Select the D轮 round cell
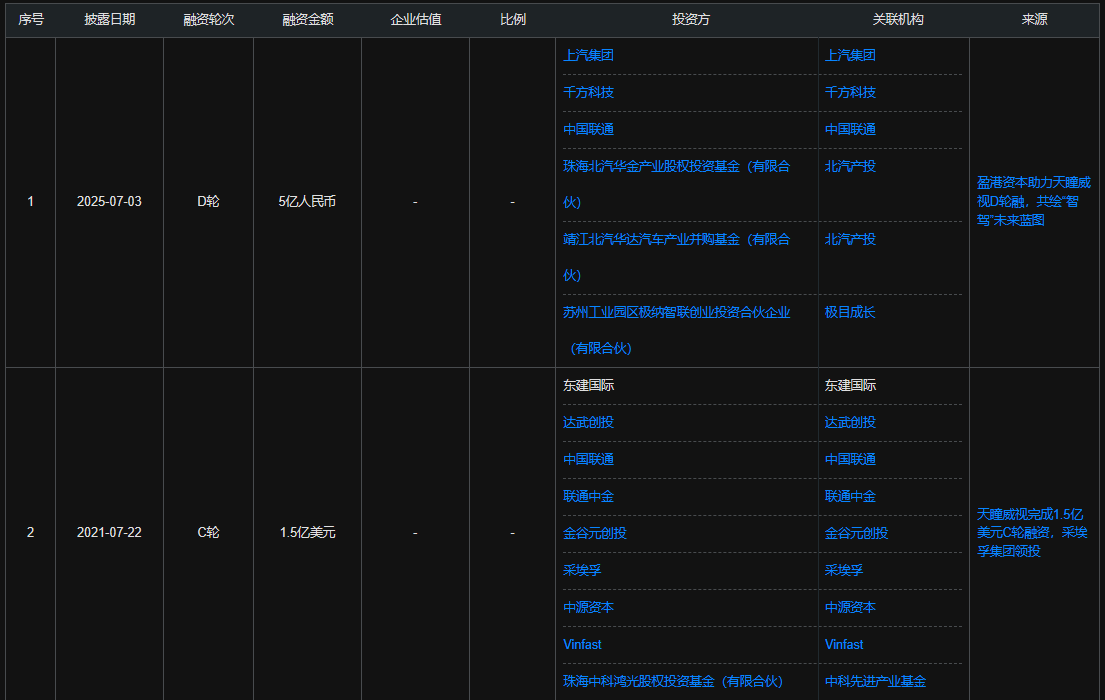 [x=209, y=202]
